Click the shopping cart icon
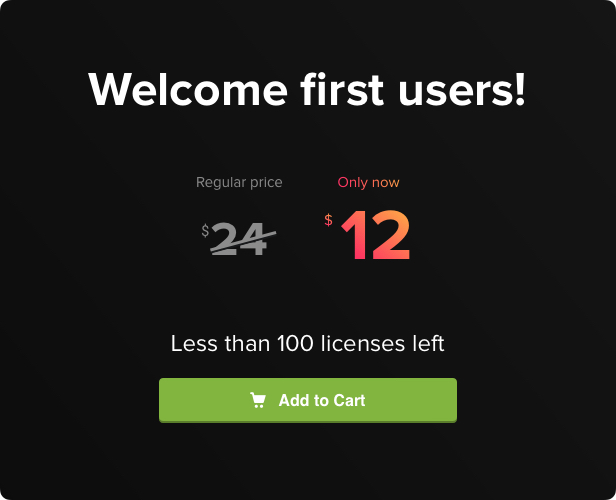 point(258,400)
